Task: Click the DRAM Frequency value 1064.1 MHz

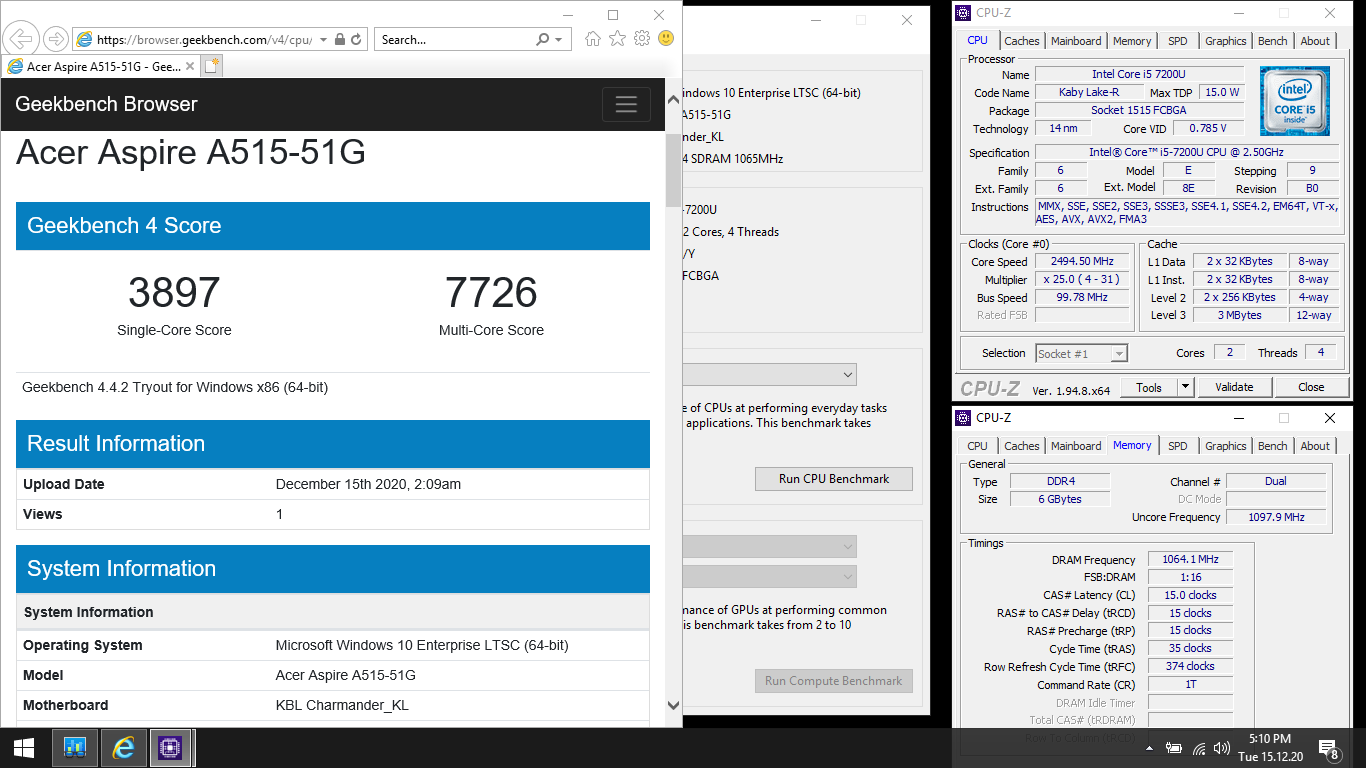Action: pos(1190,560)
